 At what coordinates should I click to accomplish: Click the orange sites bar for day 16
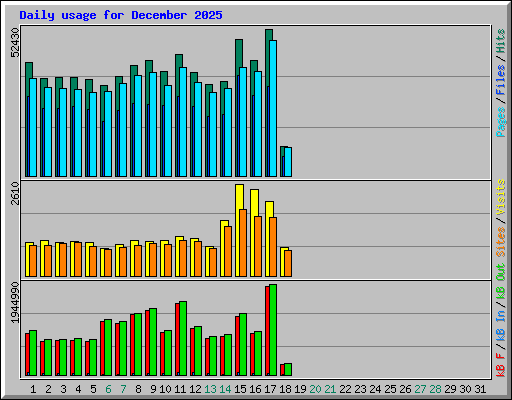[x=258, y=246]
